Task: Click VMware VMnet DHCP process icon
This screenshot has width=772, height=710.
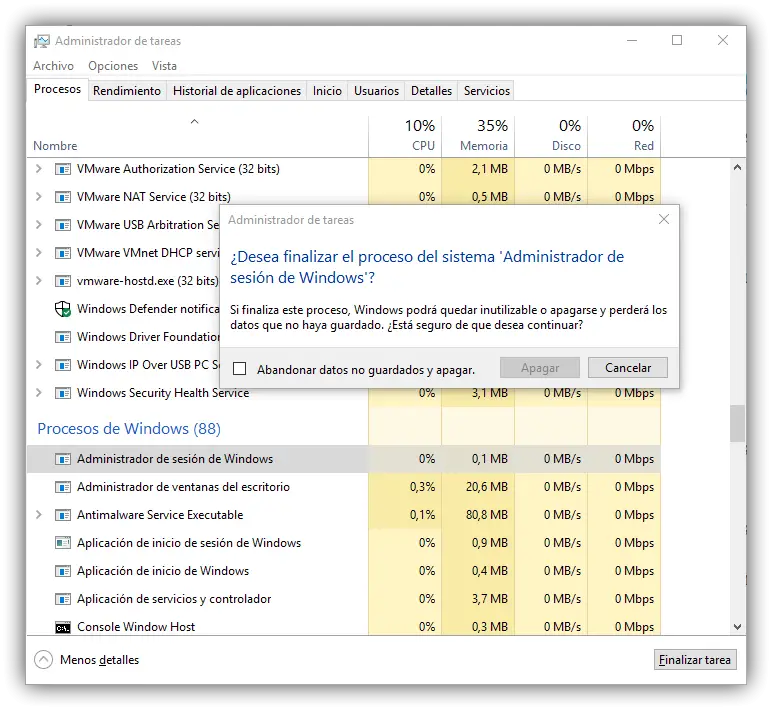Action: pyautogui.click(x=63, y=253)
